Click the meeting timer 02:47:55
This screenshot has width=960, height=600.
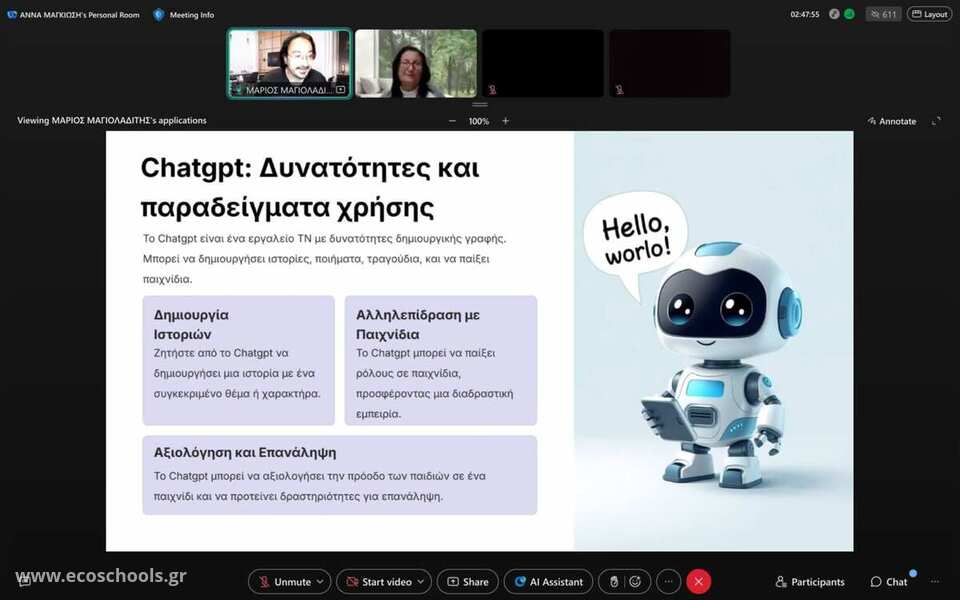pyautogui.click(x=804, y=14)
